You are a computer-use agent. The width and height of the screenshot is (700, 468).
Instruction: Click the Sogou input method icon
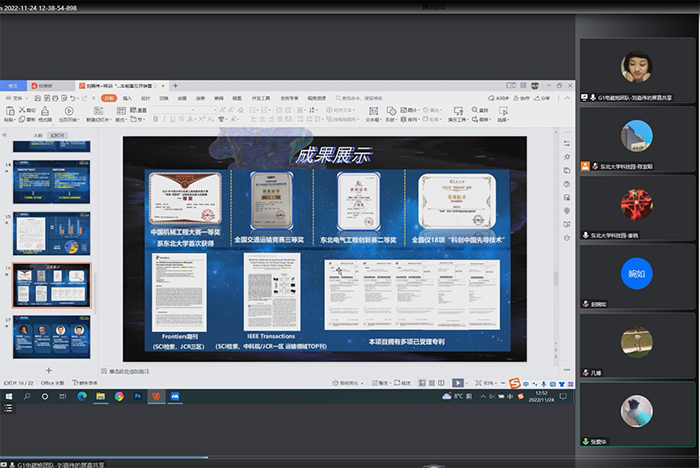click(x=514, y=383)
